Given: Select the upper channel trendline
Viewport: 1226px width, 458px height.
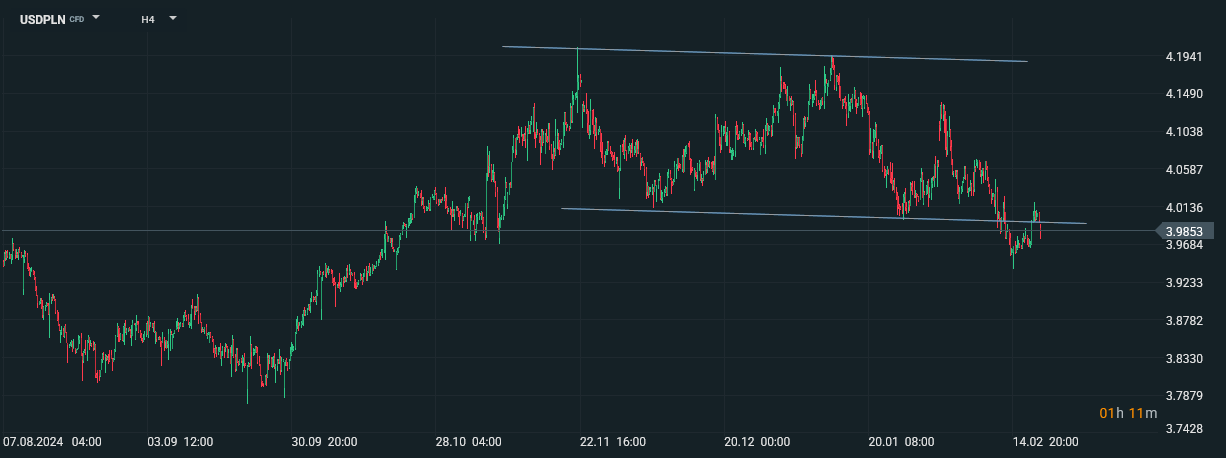Looking at the screenshot, I should pos(765,54).
